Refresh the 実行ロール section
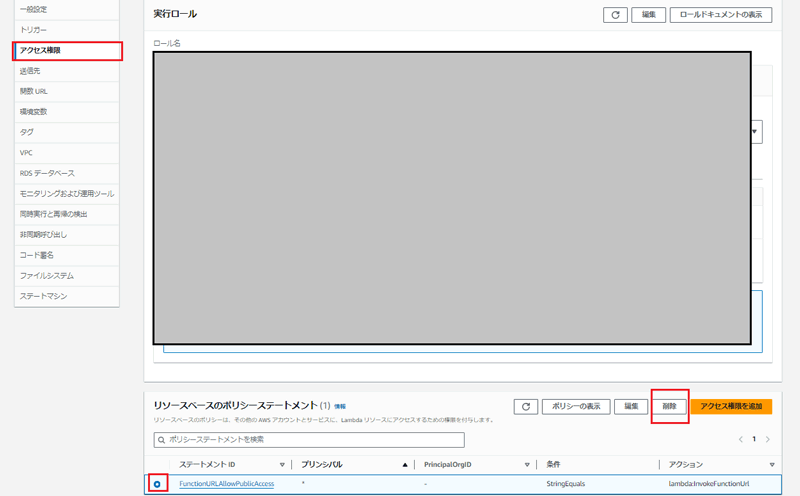The image size is (800, 496). coord(615,15)
